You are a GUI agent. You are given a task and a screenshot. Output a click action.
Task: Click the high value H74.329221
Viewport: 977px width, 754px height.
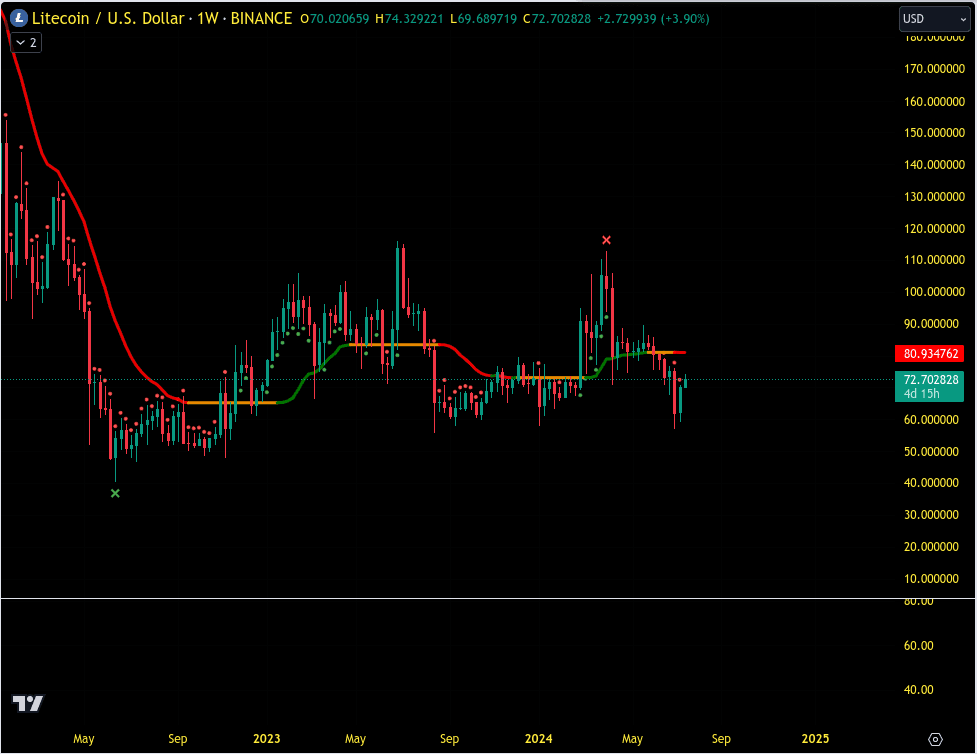(409, 19)
